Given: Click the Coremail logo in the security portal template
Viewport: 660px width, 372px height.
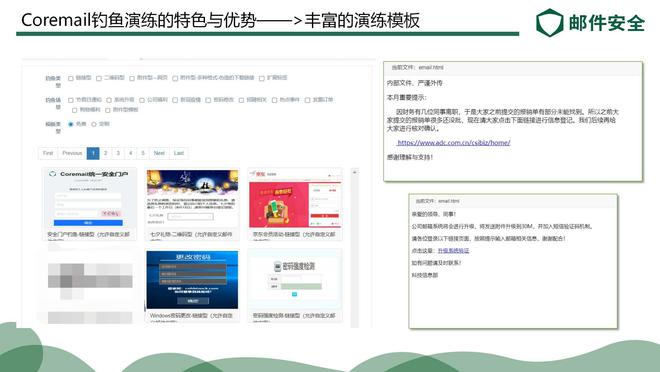Looking at the screenshot, I should click(x=53, y=174).
